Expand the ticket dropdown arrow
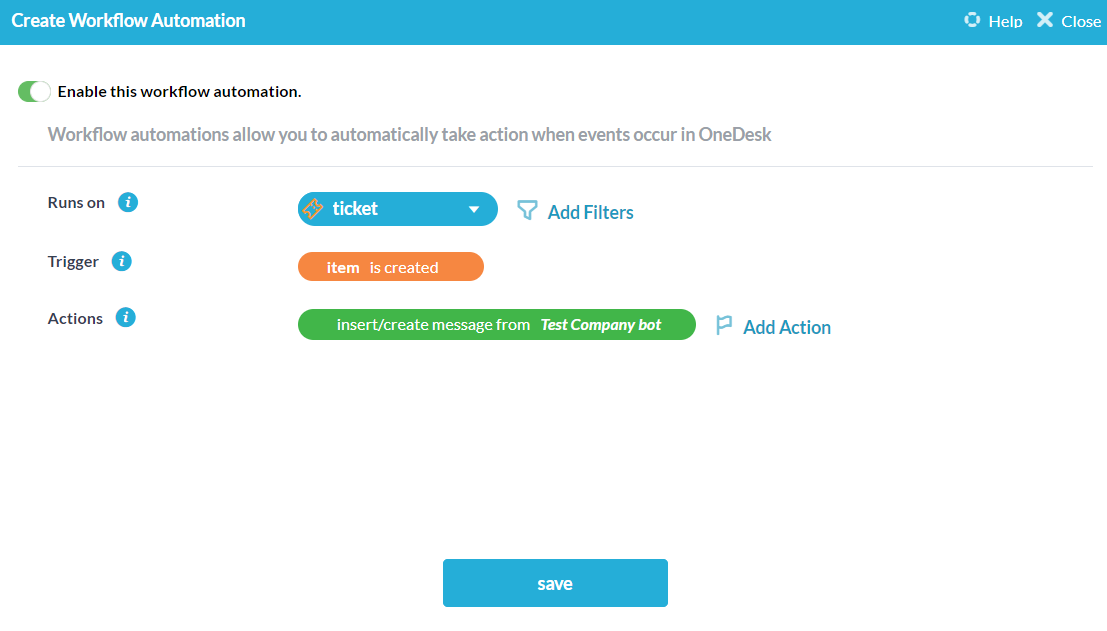Image resolution: width=1107 pixels, height=631 pixels. [x=474, y=209]
